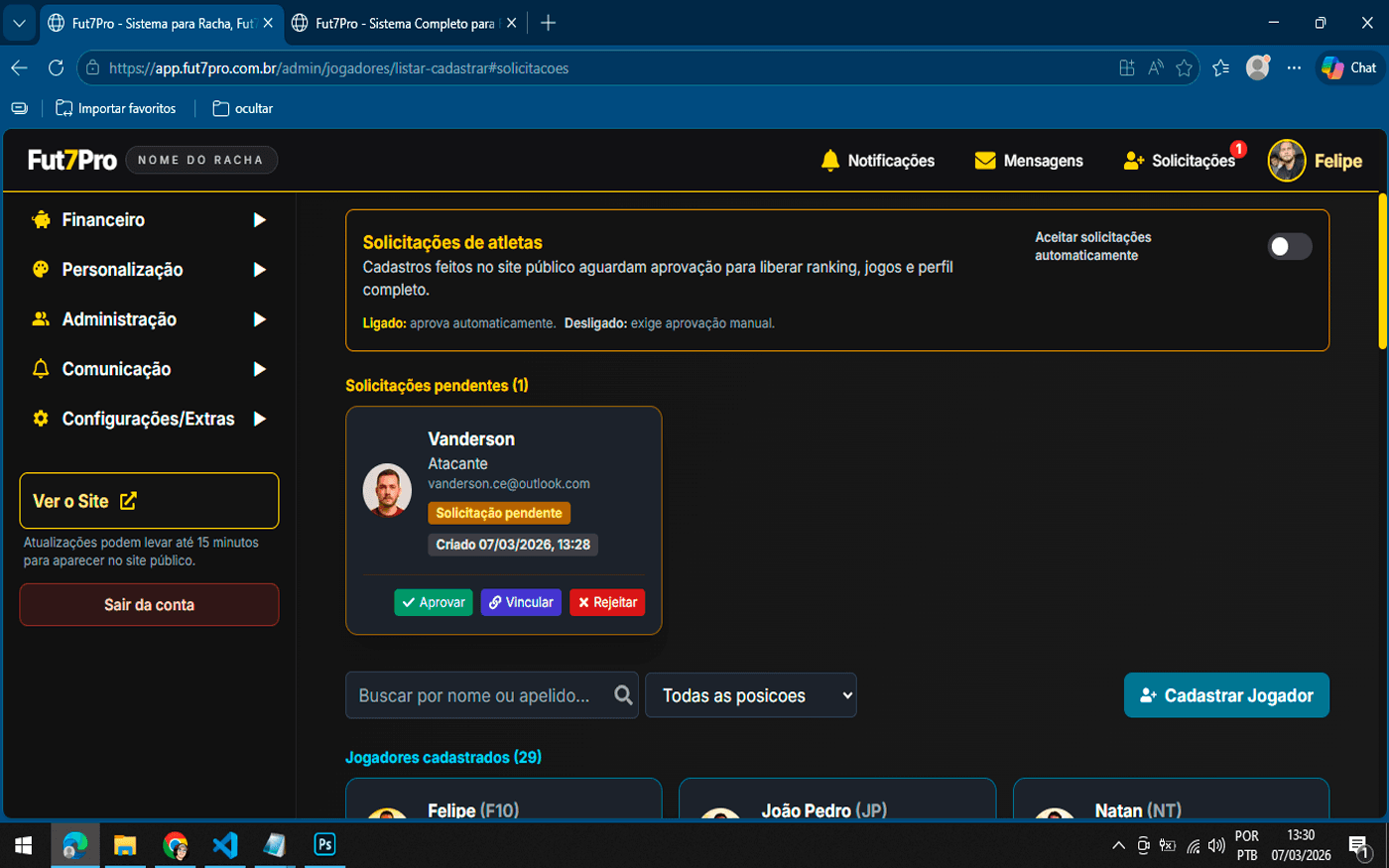Toggle automatic acceptance of solicitations

click(x=1289, y=247)
